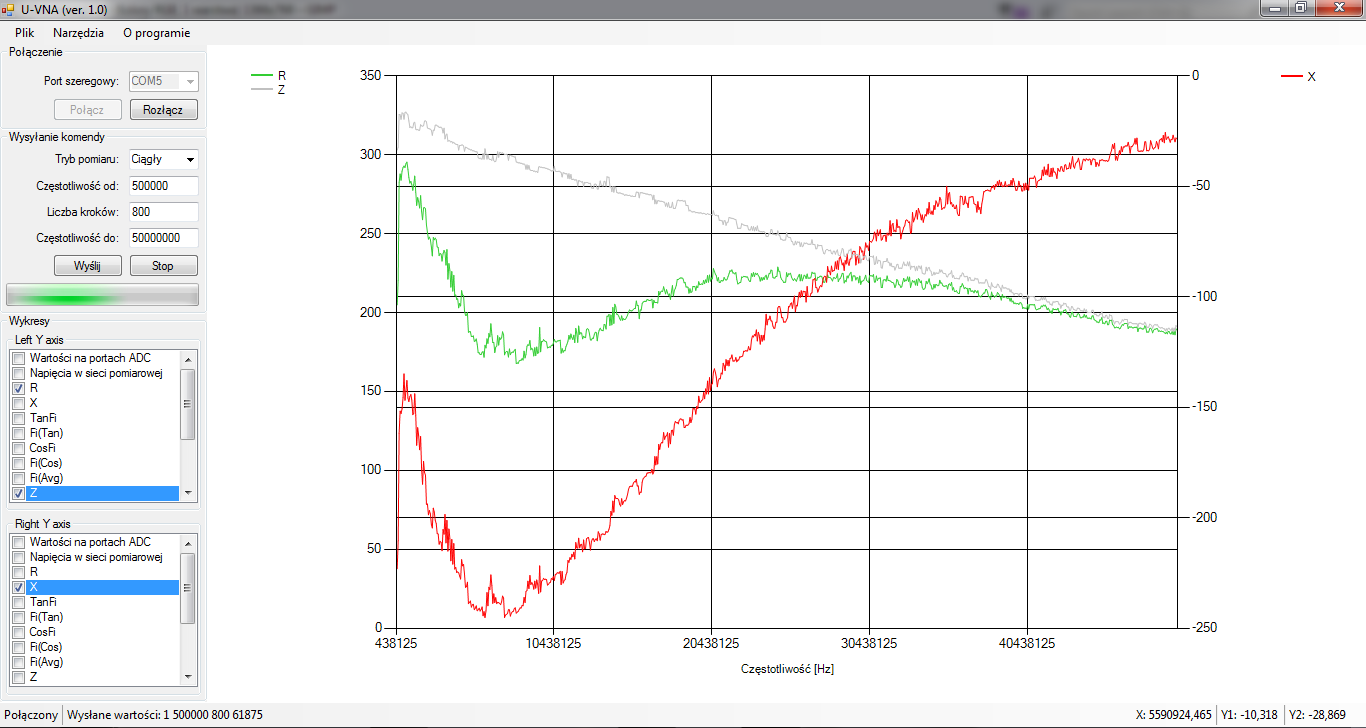This screenshot has height=728, width=1366.
Task: Uncheck X in the Right Y axis list
Action: (x=18, y=587)
